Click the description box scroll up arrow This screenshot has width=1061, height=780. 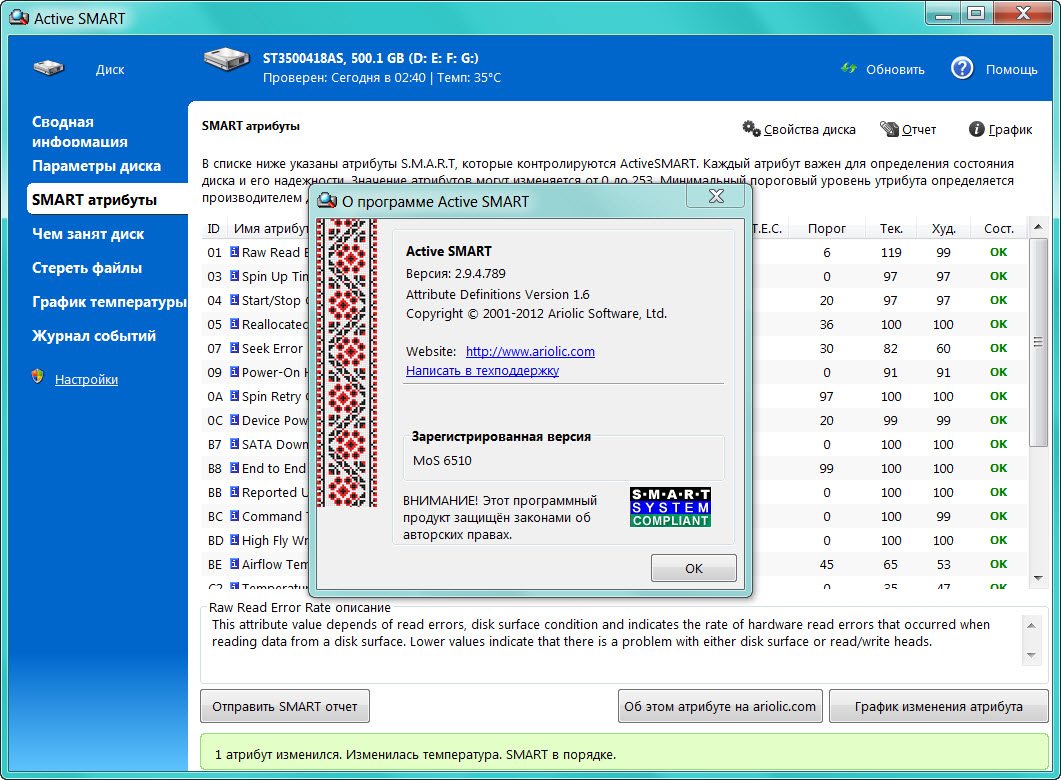point(1031,626)
